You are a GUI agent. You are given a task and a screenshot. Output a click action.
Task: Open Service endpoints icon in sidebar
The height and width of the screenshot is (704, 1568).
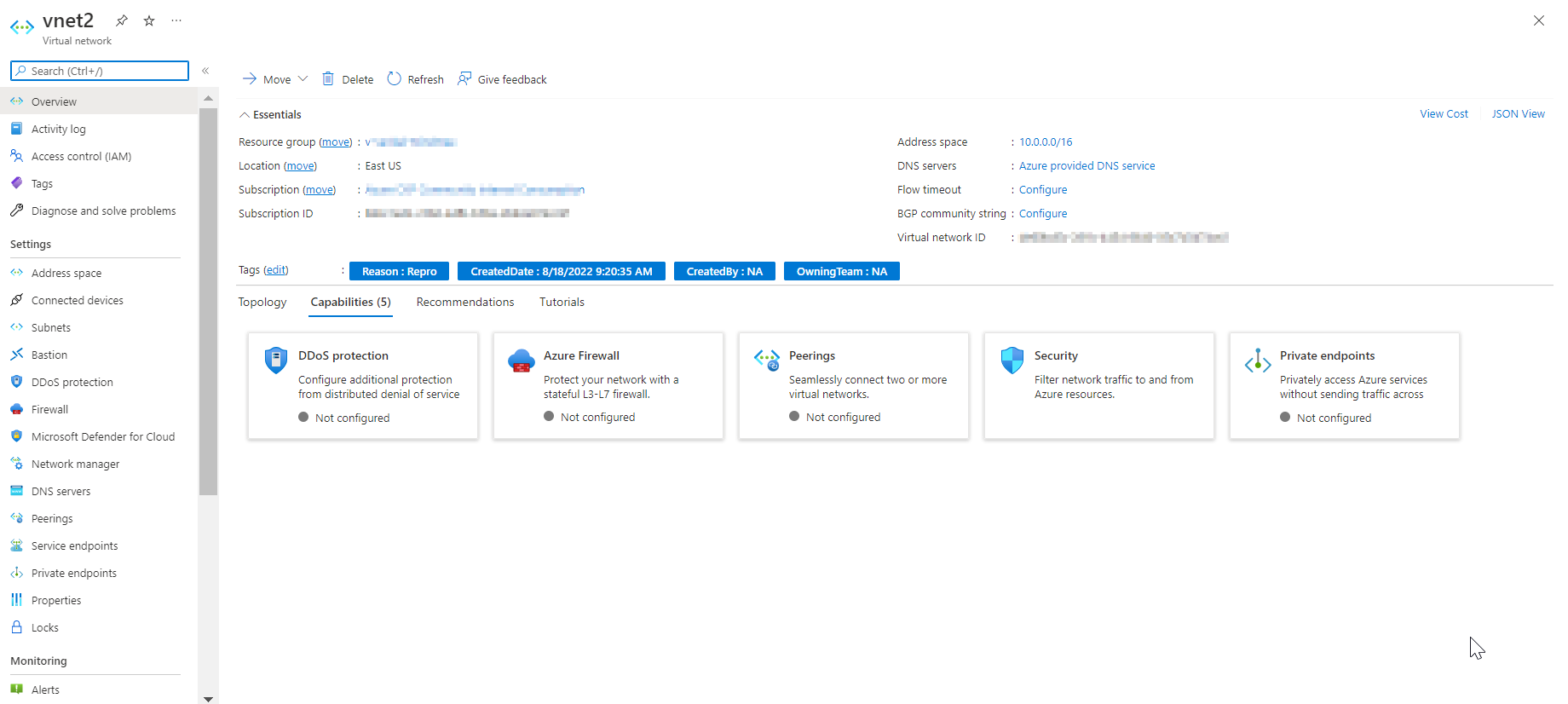coord(16,545)
